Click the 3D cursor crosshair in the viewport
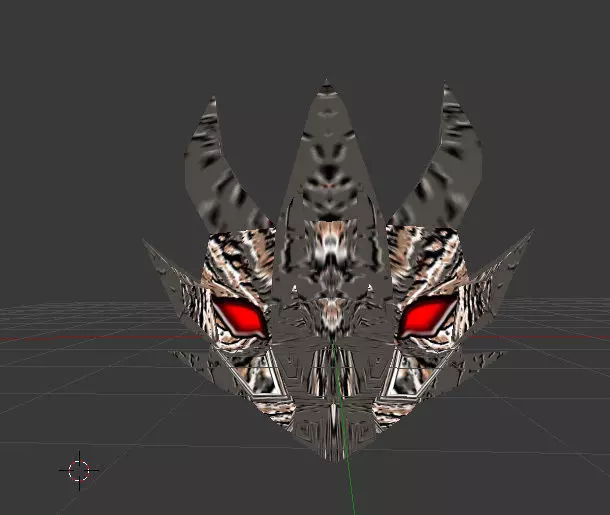This screenshot has height=515, width=610. click(79, 470)
